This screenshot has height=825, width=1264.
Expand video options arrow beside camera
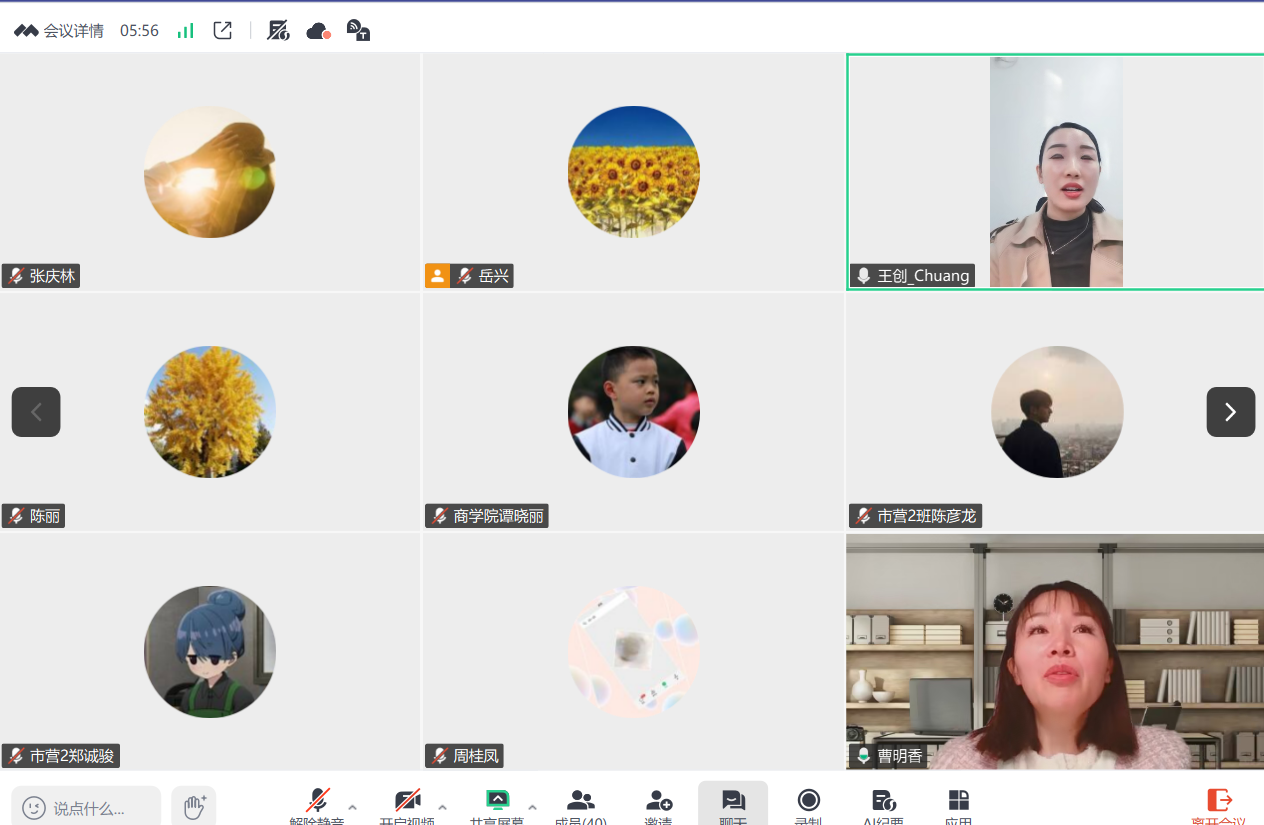442,806
